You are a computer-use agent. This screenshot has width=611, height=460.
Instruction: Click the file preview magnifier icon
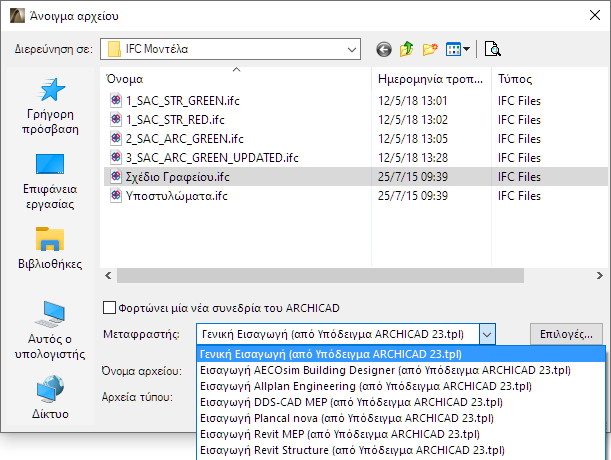493,49
